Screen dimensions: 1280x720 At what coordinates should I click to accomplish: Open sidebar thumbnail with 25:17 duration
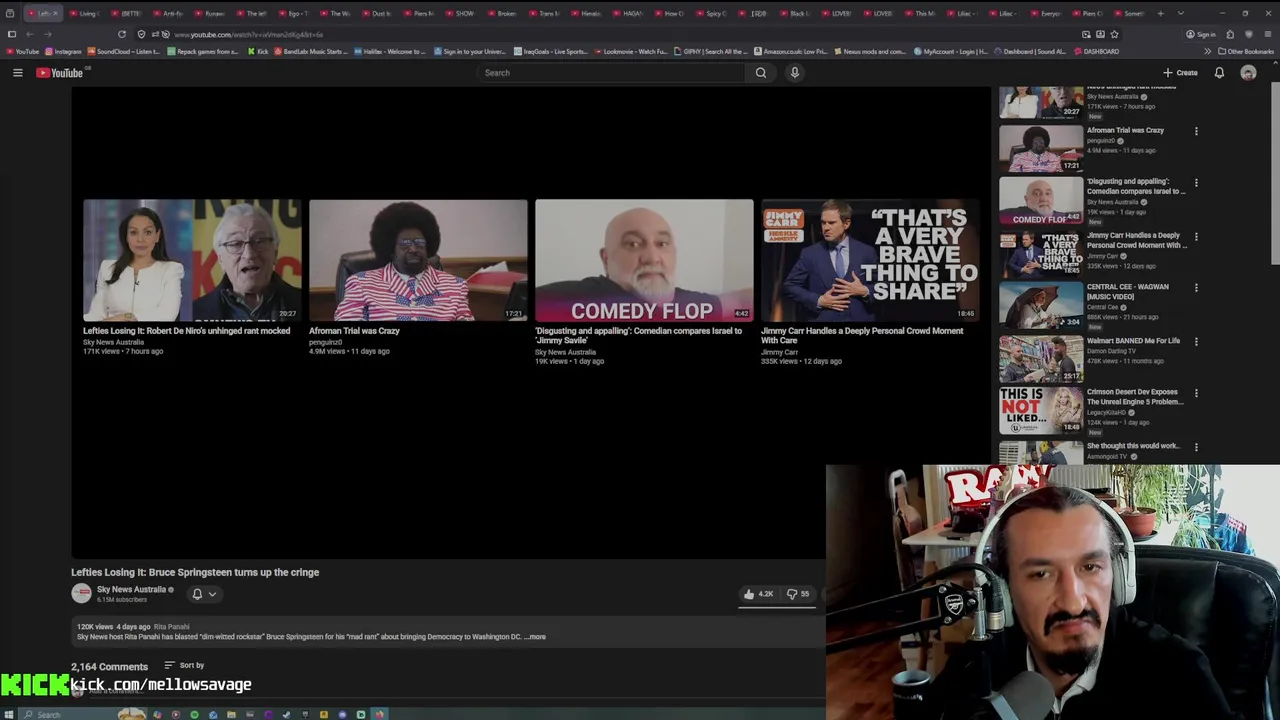coord(1040,359)
